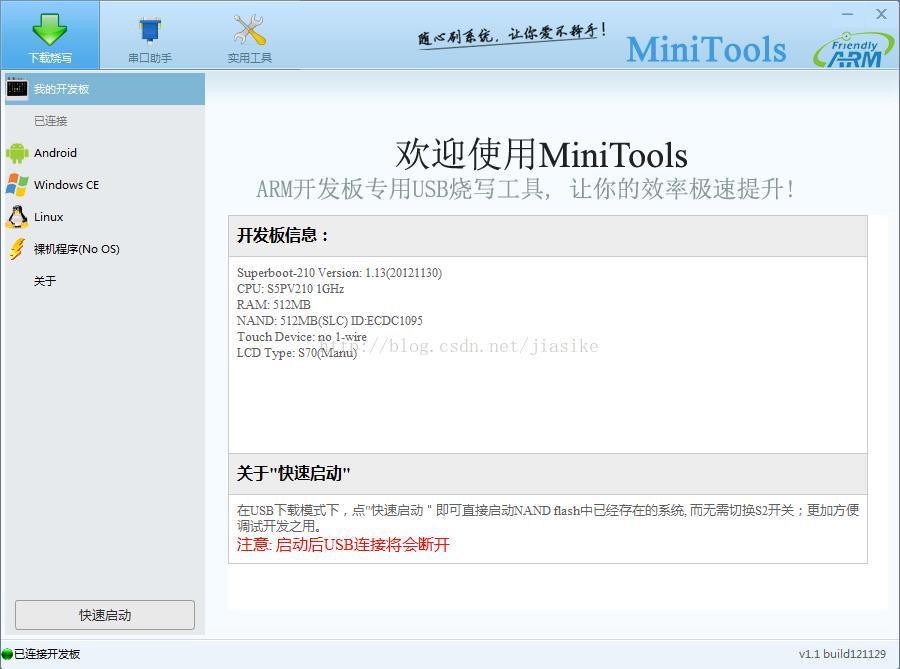Click the RAM: 512MB line

(x=274, y=305)
